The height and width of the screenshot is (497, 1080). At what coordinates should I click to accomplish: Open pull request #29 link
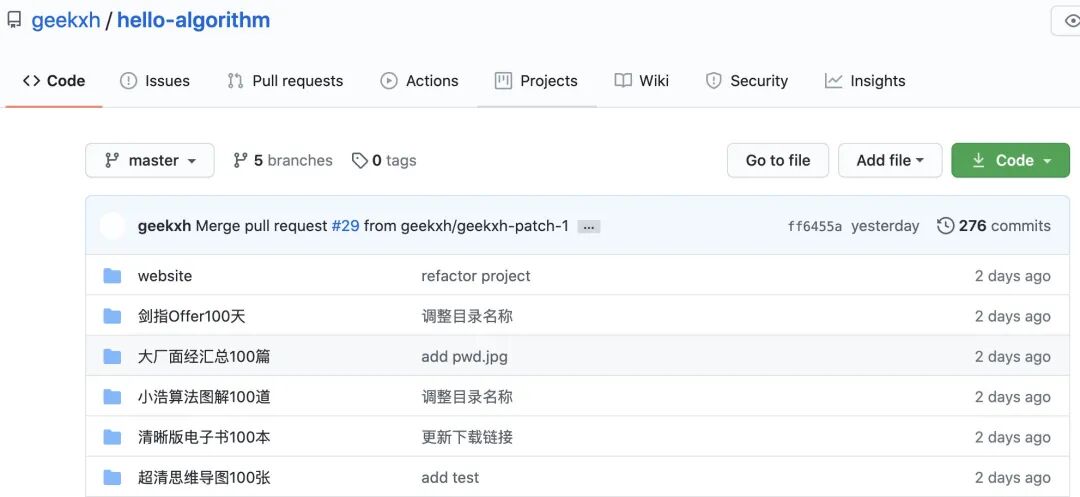pos(345,226)
